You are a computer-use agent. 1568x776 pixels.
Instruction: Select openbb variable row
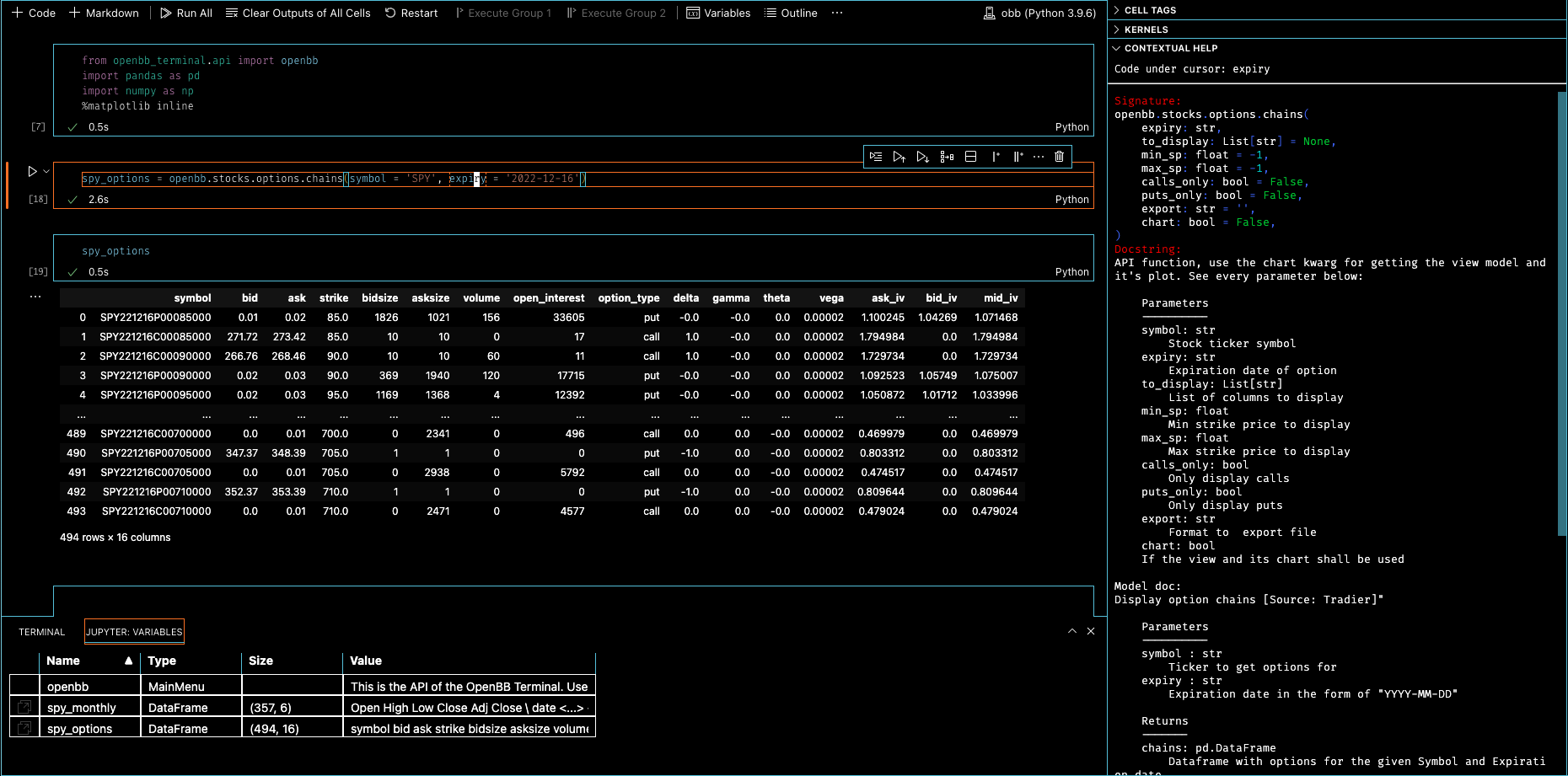[x=303, y=686]
